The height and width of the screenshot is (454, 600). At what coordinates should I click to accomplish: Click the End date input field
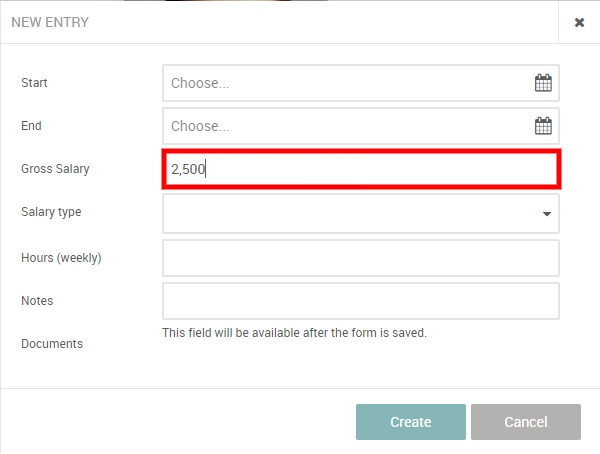tap(345, 126)
